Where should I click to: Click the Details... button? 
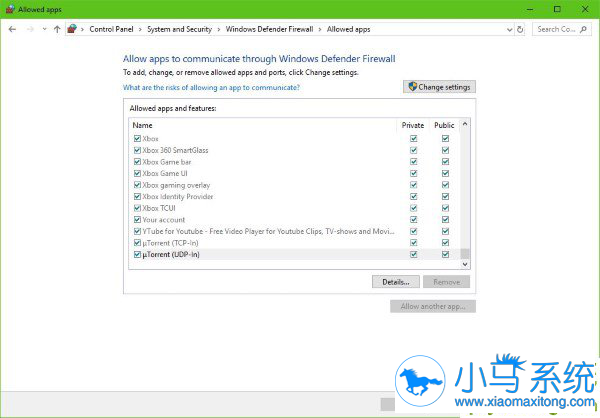[x=396, y=282]
